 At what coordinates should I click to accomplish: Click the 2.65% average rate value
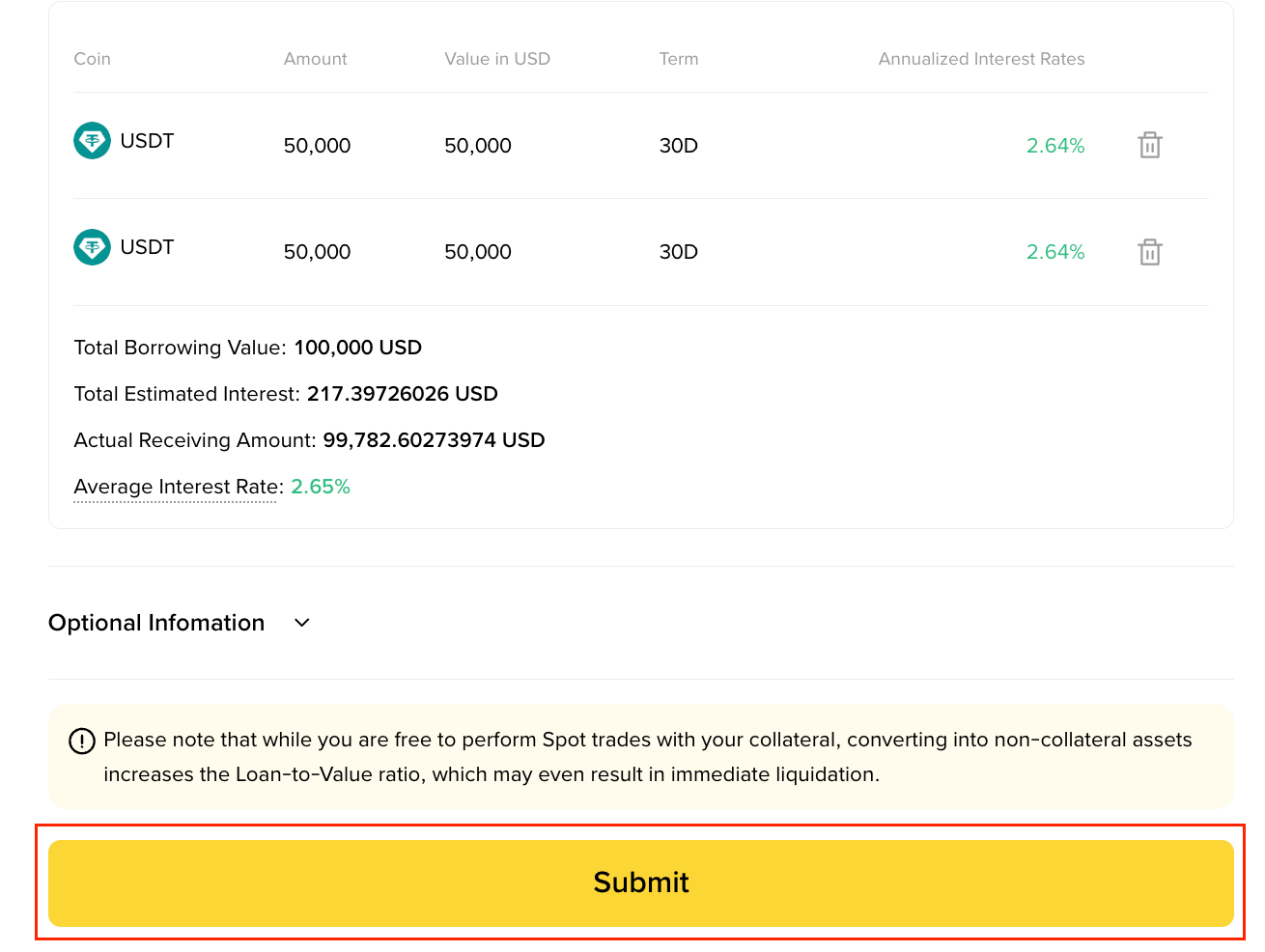point(321,487)
